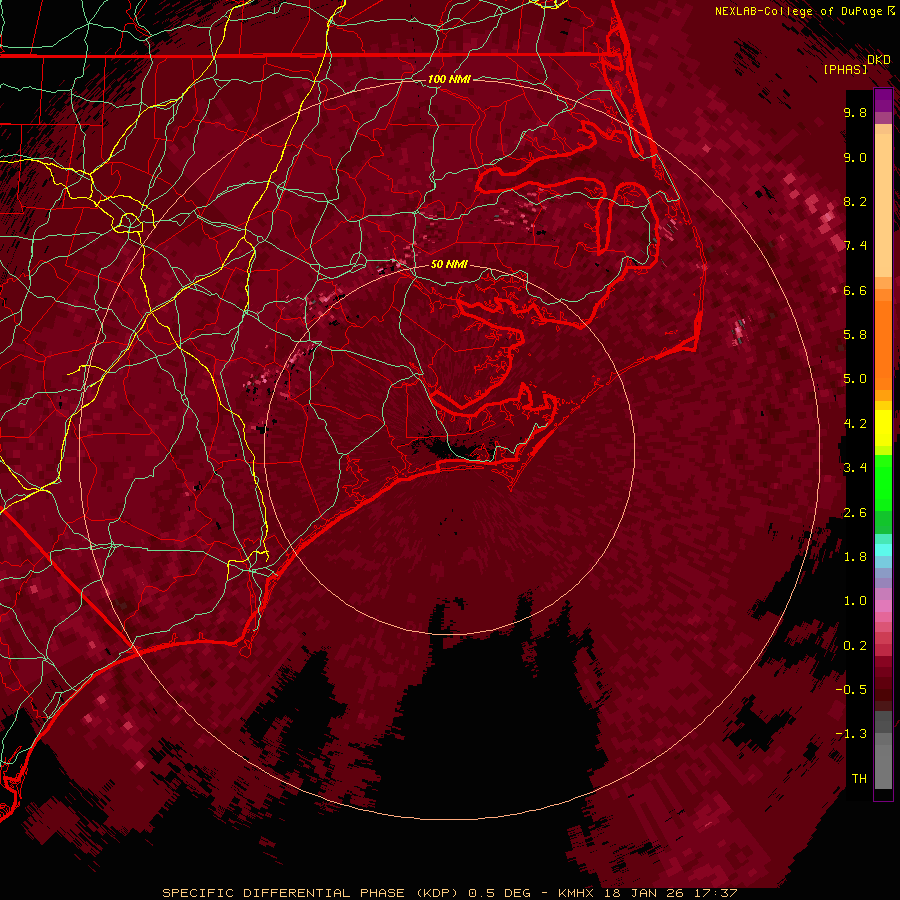Click the 2.6 legend value
The height and width of the screenshot is (900, 900).
tap(855, 513)
